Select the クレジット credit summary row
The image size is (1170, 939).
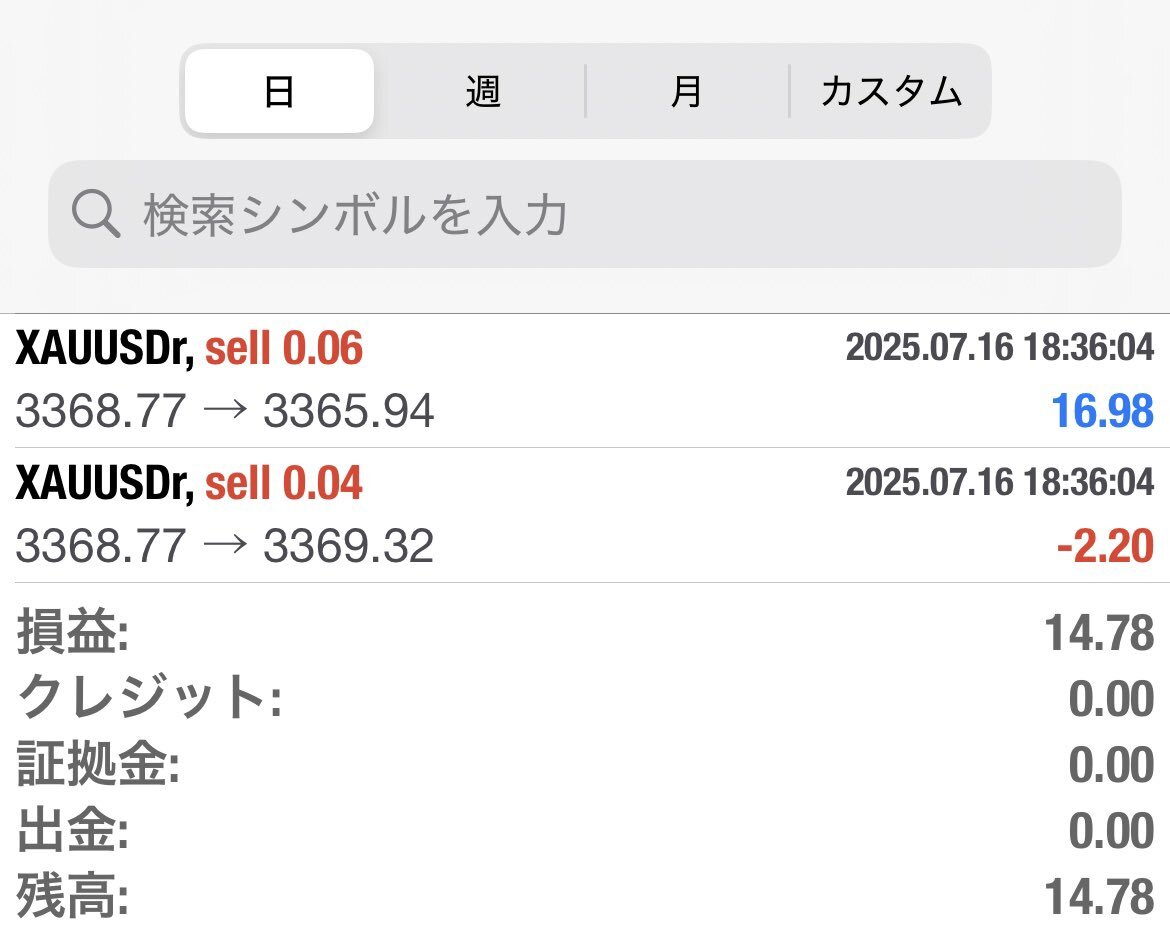[585, 698]
